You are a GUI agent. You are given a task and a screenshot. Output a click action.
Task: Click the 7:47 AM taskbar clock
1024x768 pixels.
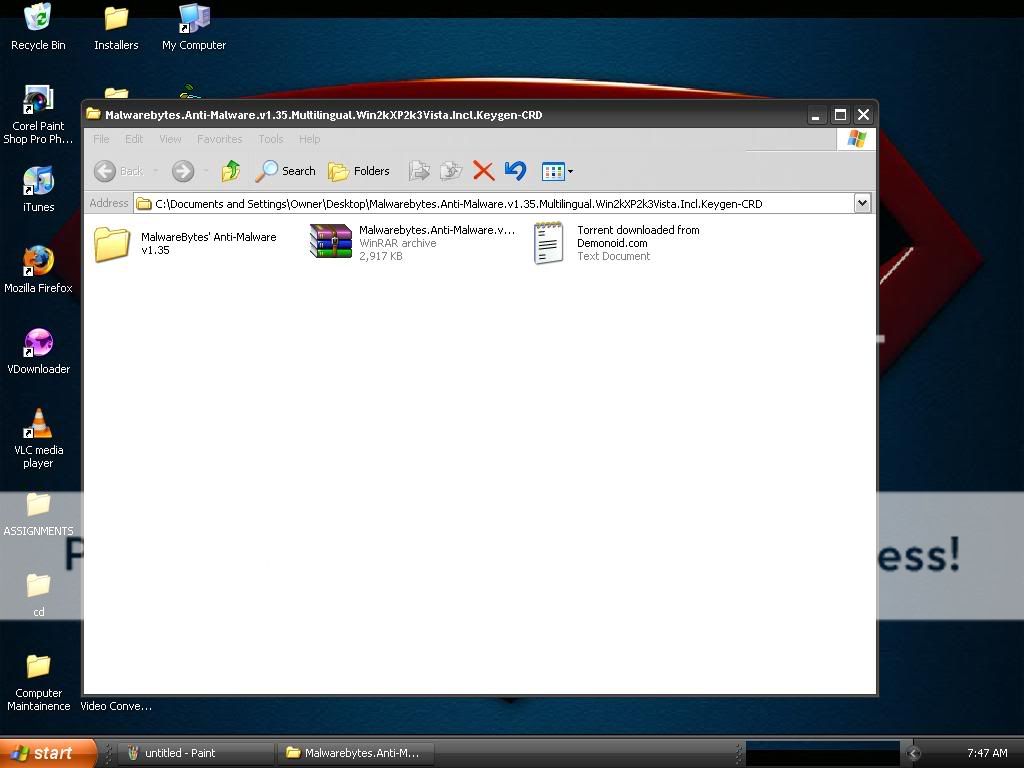[987, 753]
